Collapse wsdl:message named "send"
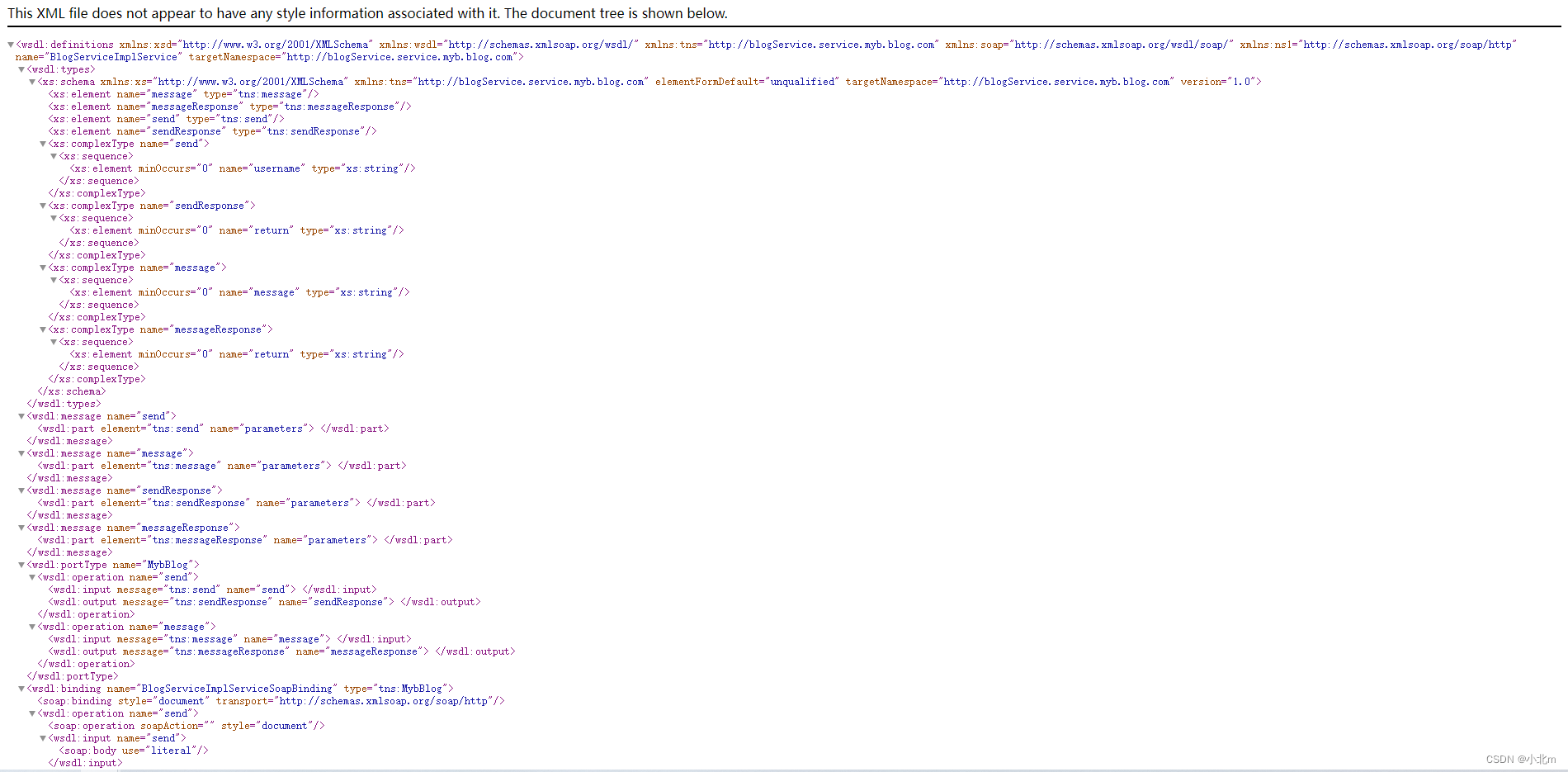1568x772 pixels. coord(21,416)
